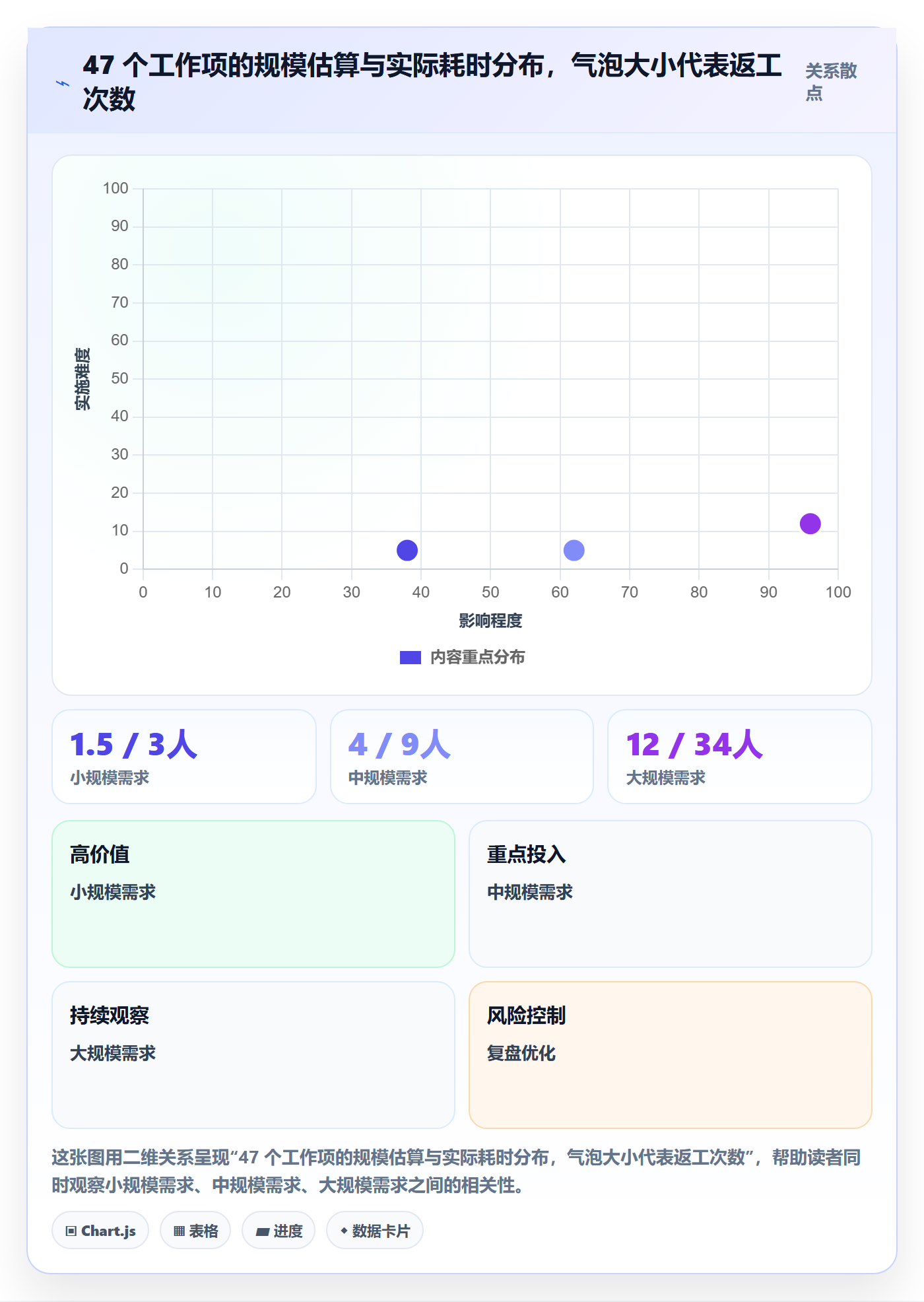The width and height of the screenshot is (924, 1302).
Task: Click the 关系散点 label in header
Action: (831, 82)
